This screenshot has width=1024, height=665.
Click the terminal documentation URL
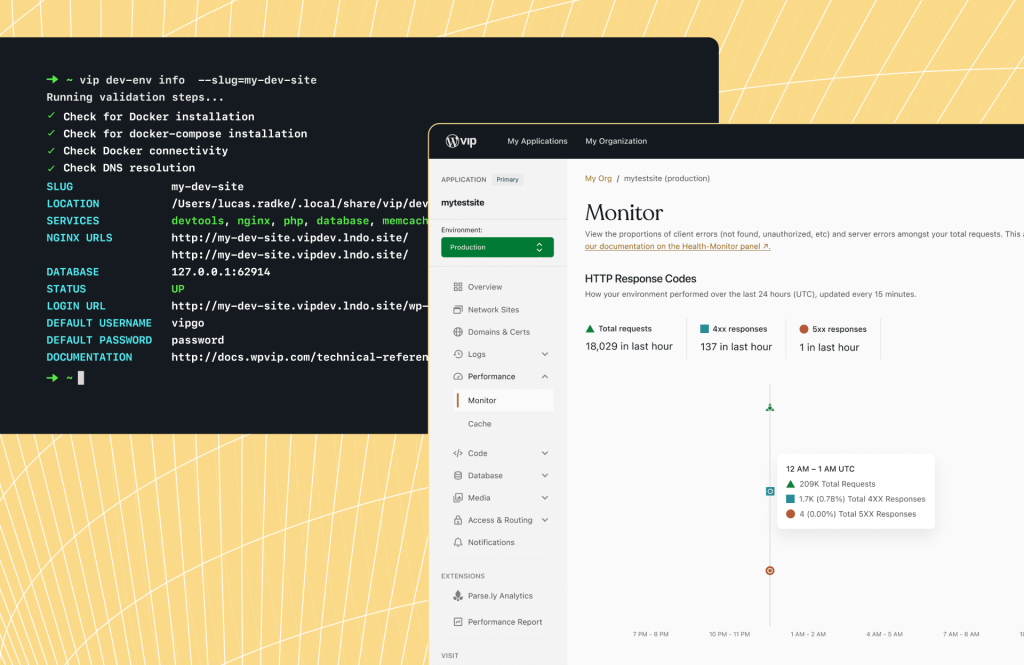pyautogui.click(x=300, y=357)
